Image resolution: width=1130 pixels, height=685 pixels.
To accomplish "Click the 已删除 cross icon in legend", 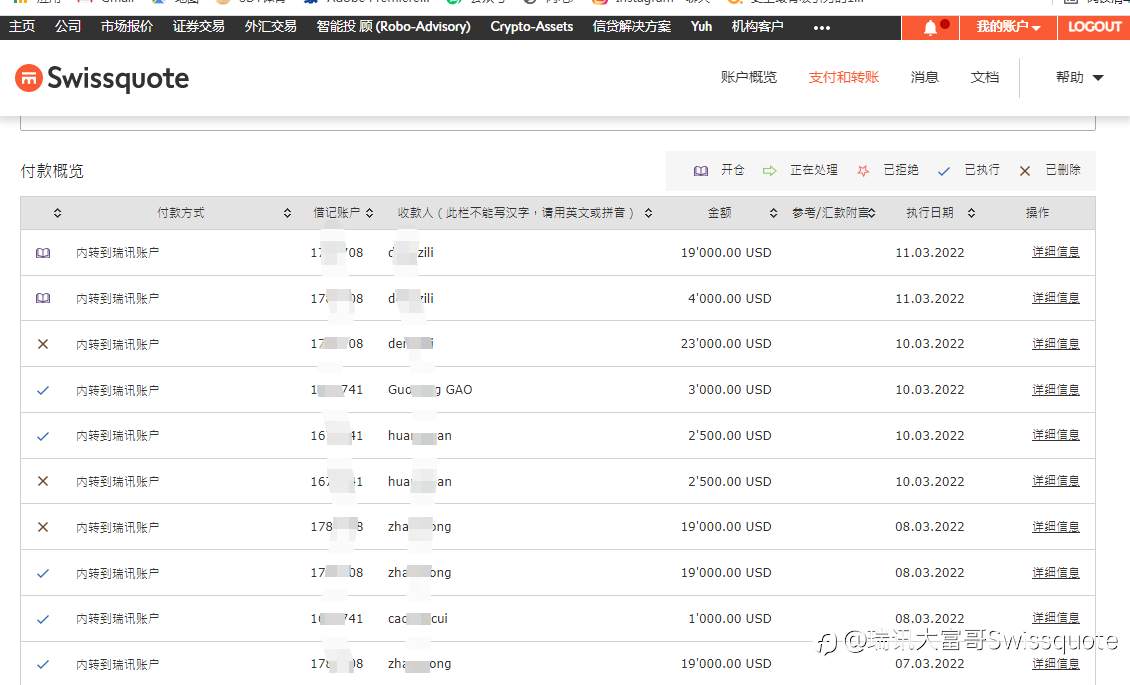I will coord(1025,171).
